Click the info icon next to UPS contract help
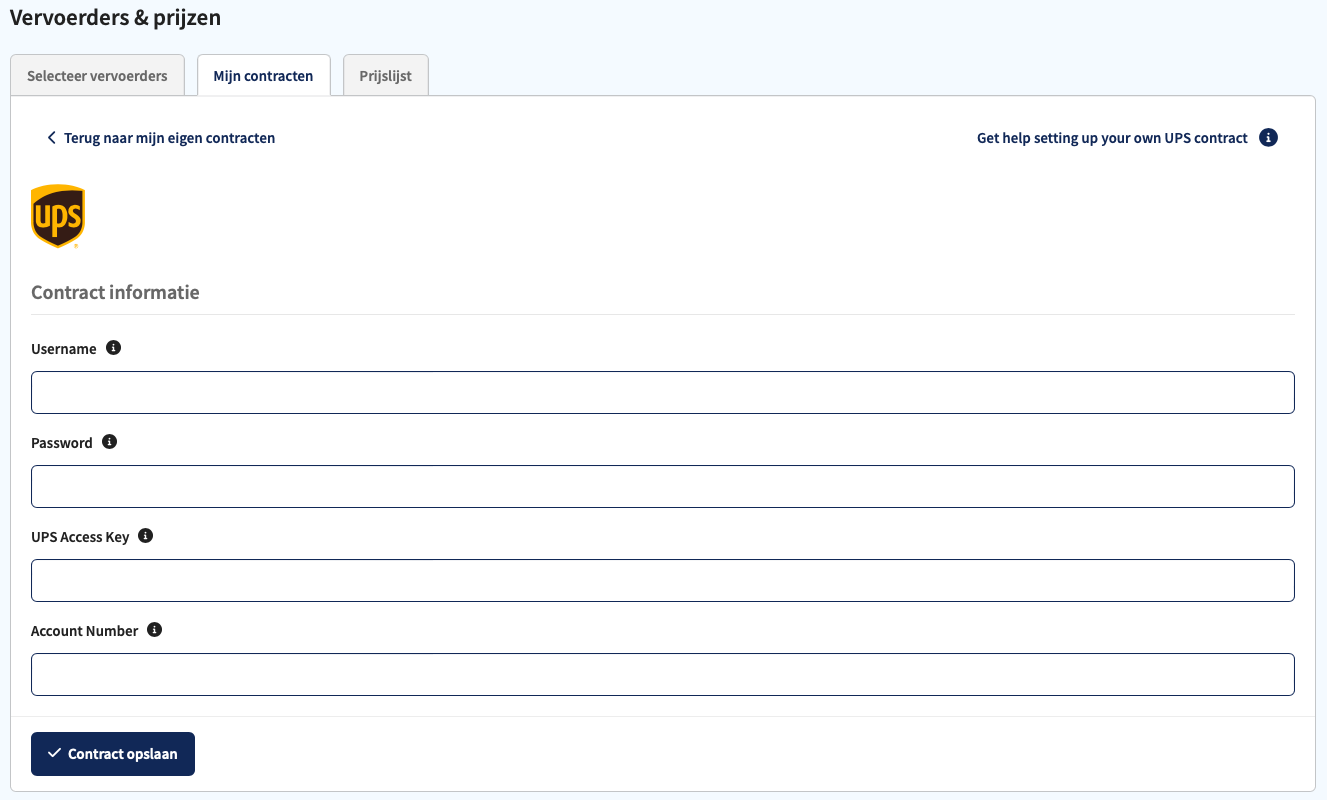Screen dimensions: 1327x800 [x=1268, y=138]
